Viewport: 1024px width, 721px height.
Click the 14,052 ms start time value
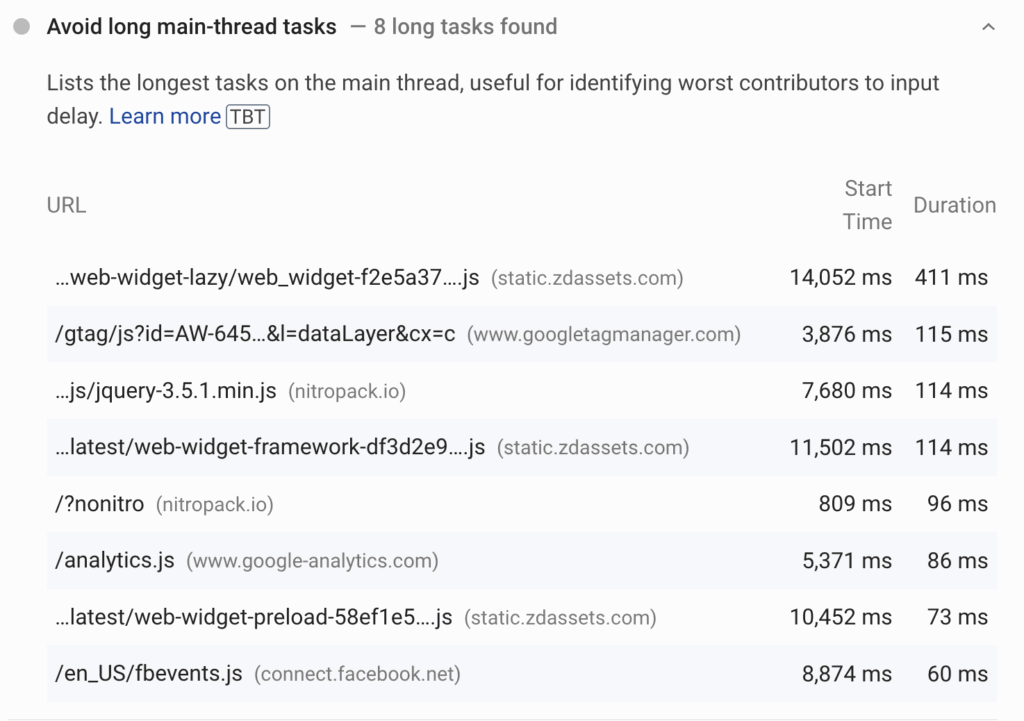tap(840, 278)
